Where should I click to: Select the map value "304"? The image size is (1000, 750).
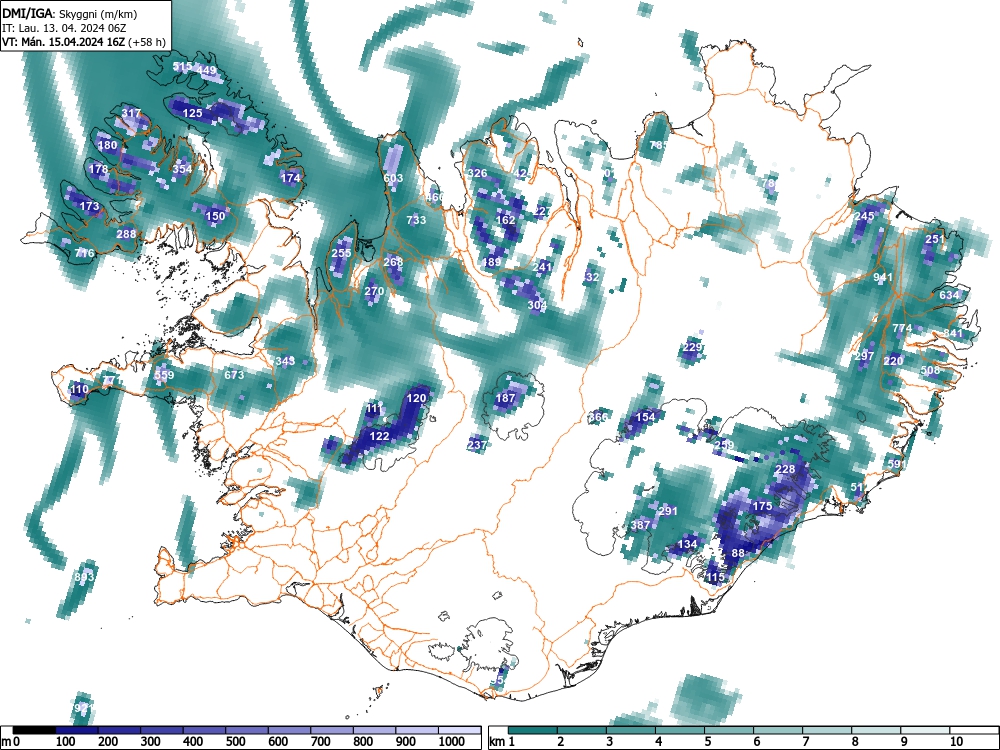point(537,305)
